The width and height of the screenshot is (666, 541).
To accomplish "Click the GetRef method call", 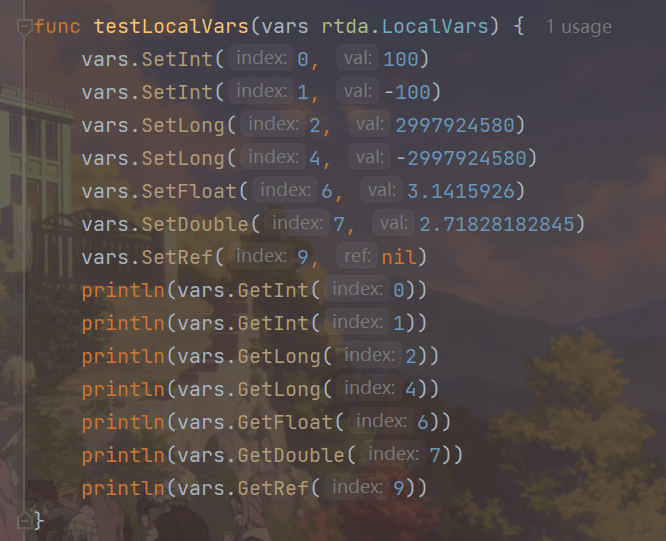I will tap(274, 488).
